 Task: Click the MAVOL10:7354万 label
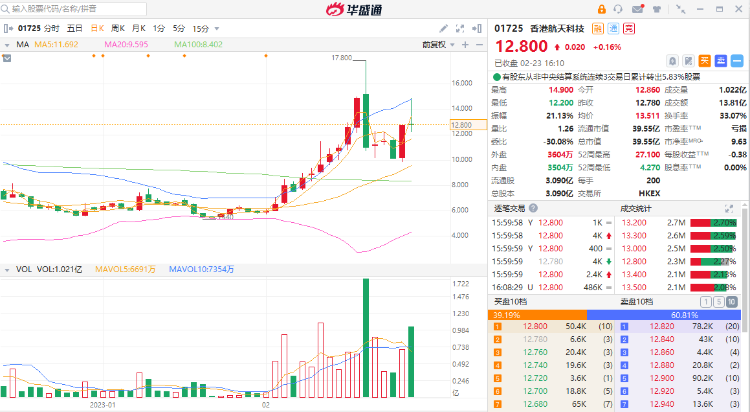coord(201,269)
